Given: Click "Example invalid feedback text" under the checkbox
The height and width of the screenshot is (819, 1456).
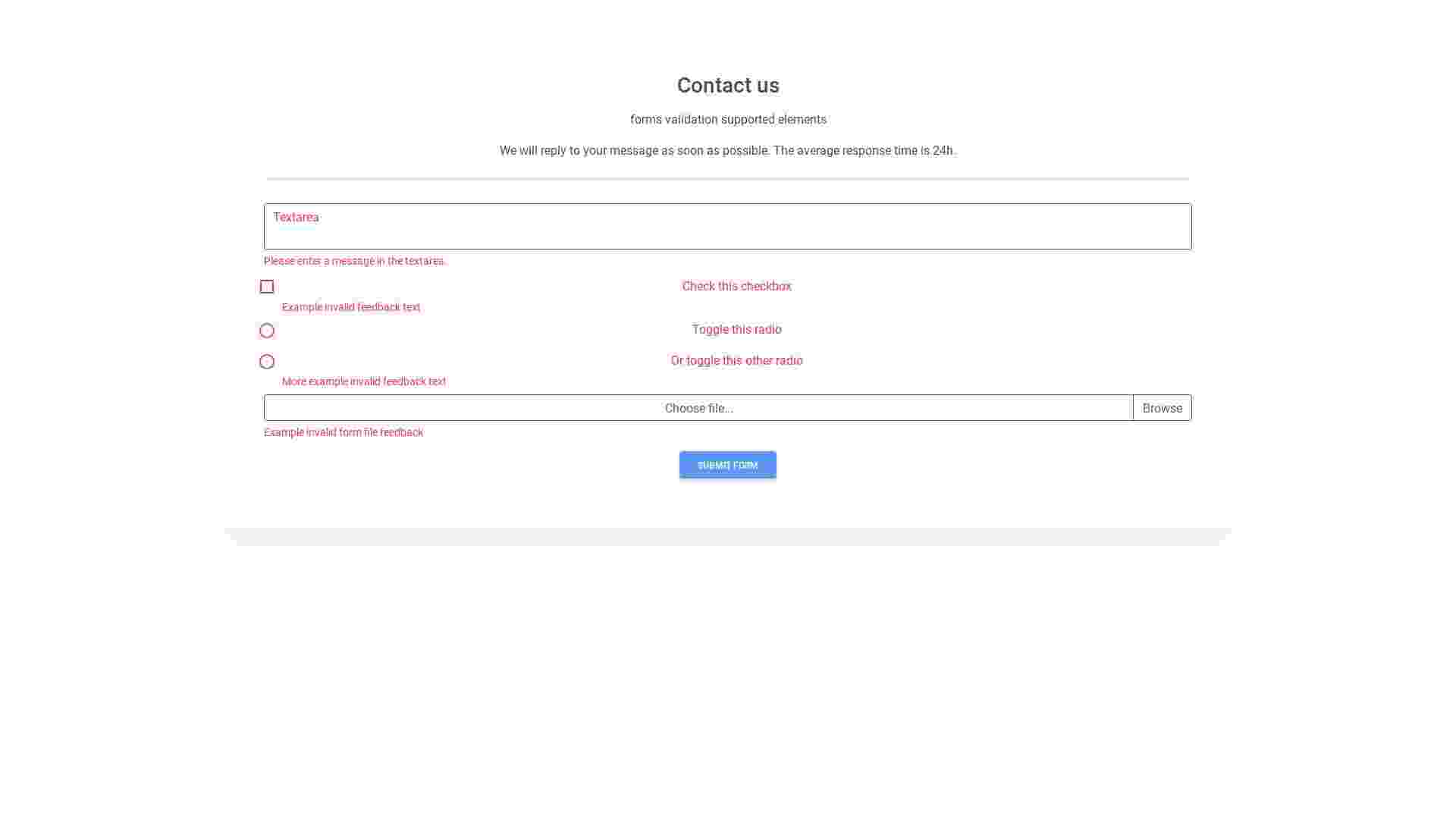Looking at the screenshot, I should 351,307.
